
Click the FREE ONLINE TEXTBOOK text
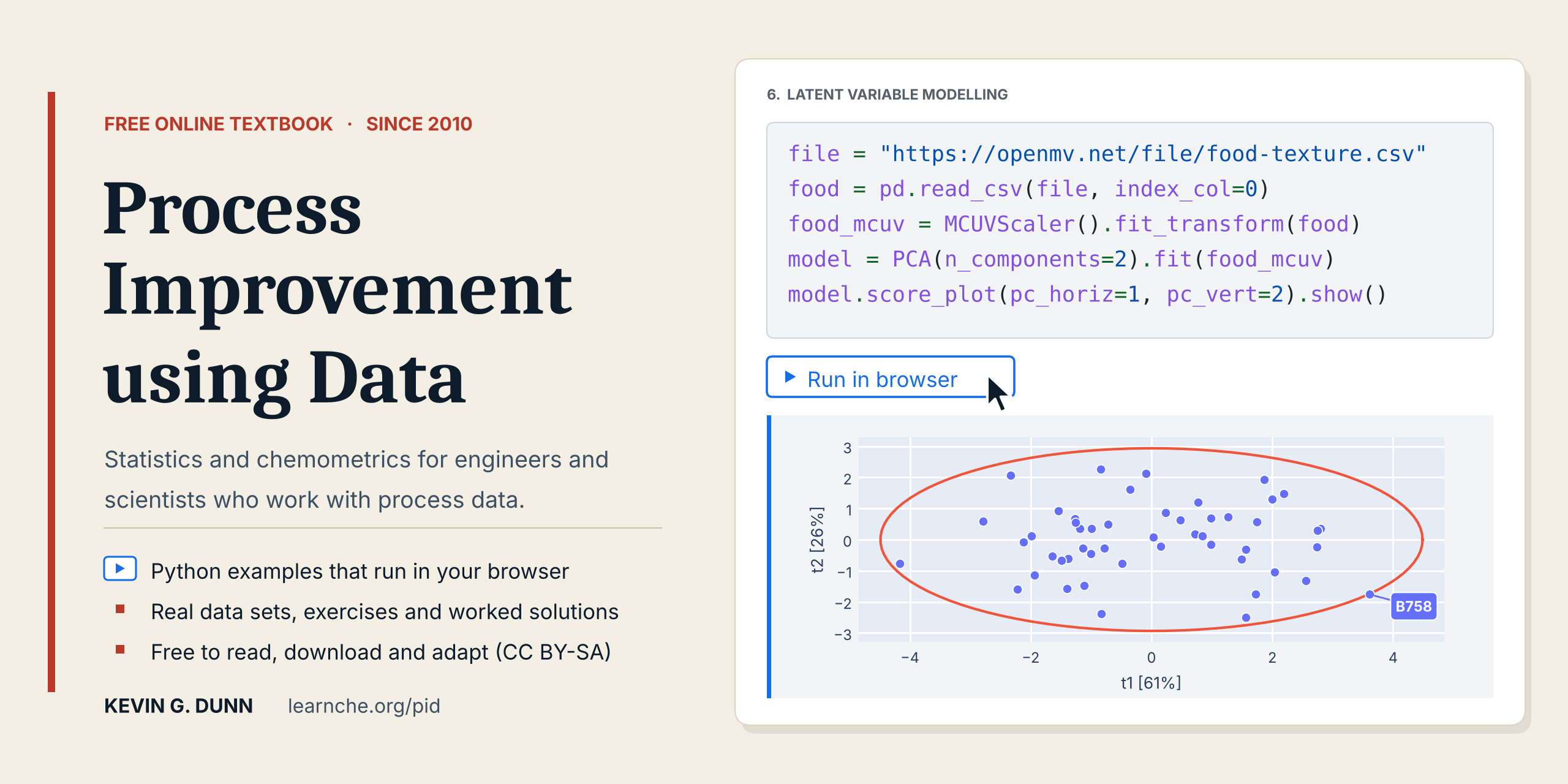(x=218, y=124)
